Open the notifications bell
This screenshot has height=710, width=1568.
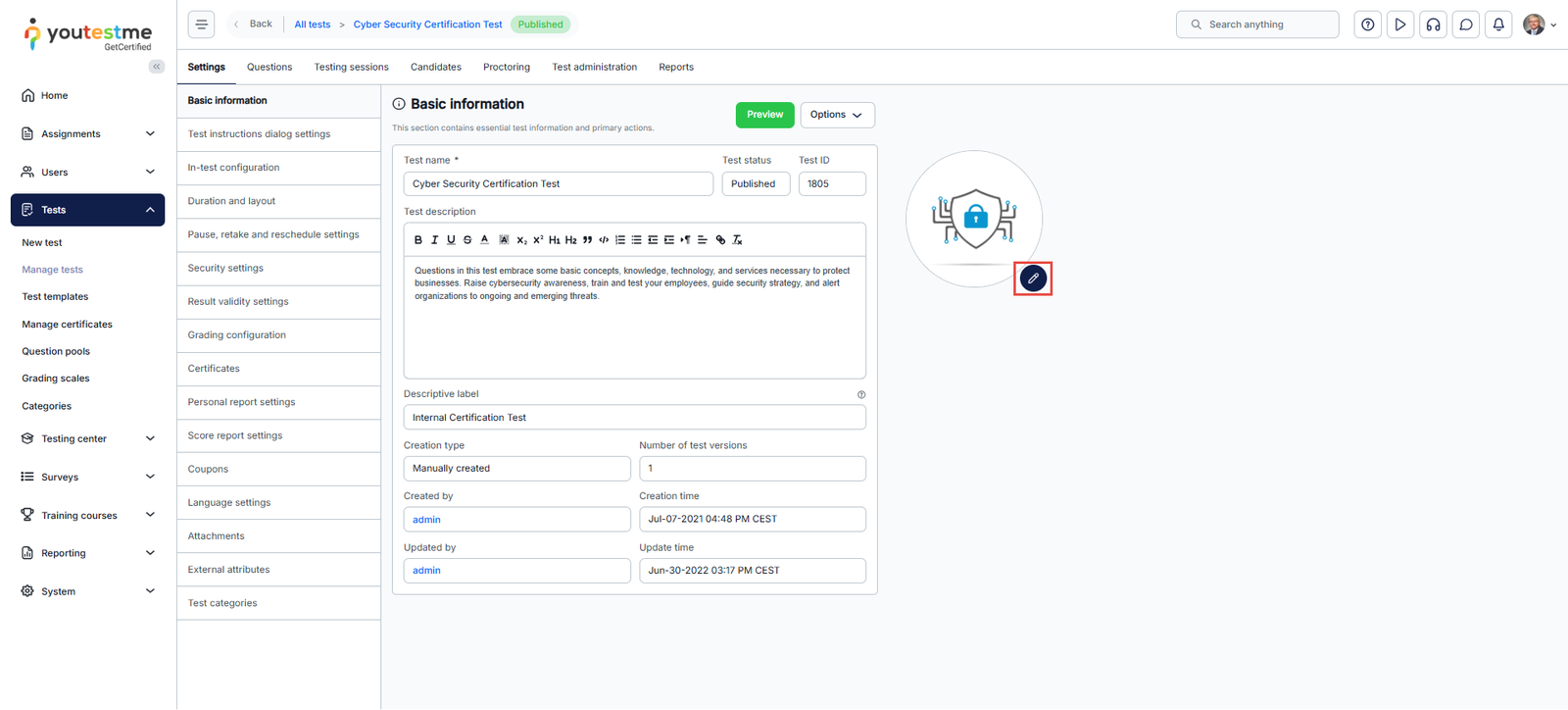coord(1498,25)
